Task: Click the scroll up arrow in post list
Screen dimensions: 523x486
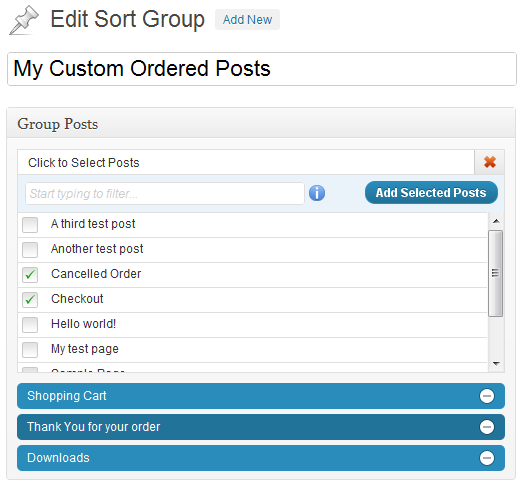Action: (496, 221)
